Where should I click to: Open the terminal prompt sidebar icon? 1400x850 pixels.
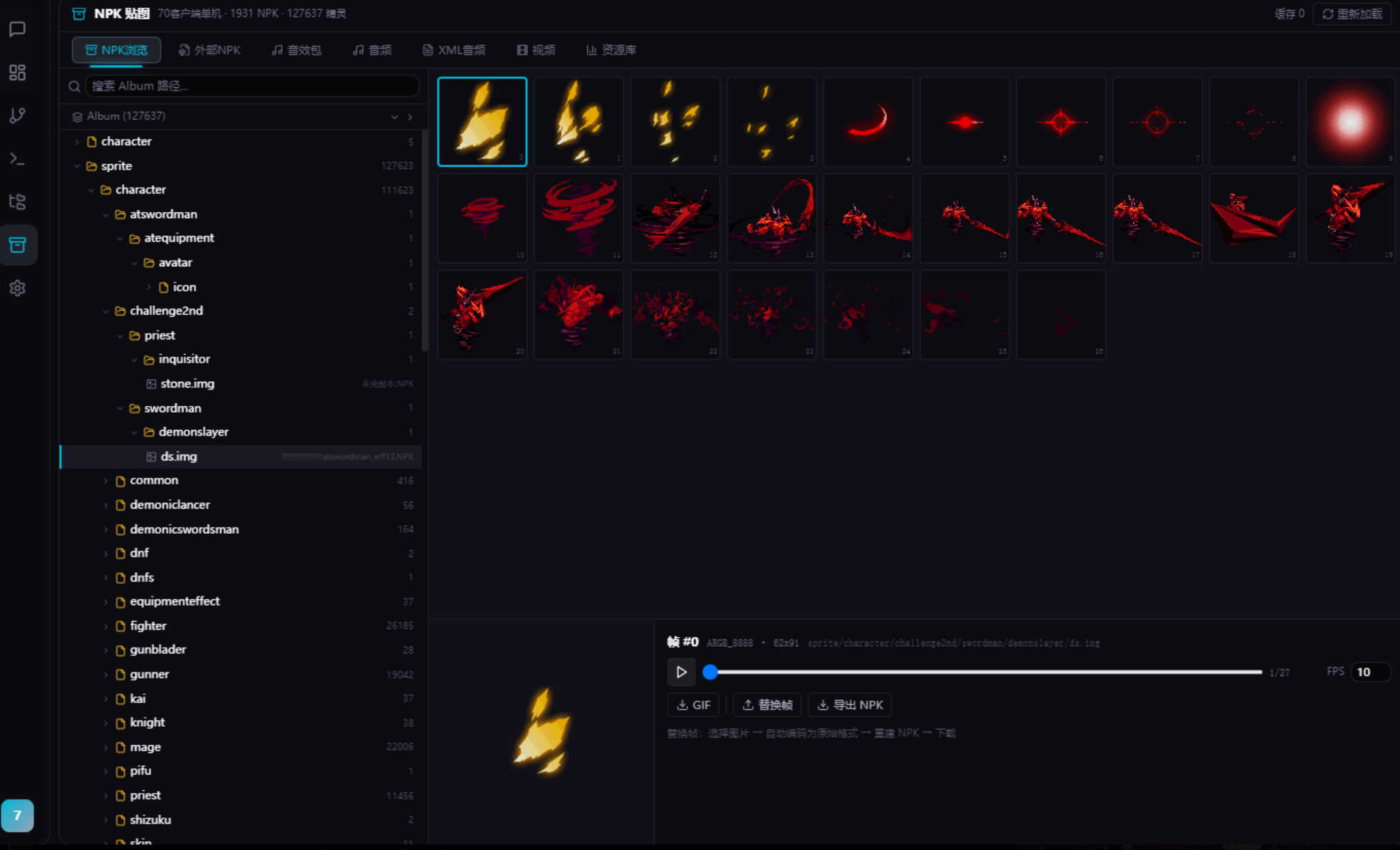point(18,159)
